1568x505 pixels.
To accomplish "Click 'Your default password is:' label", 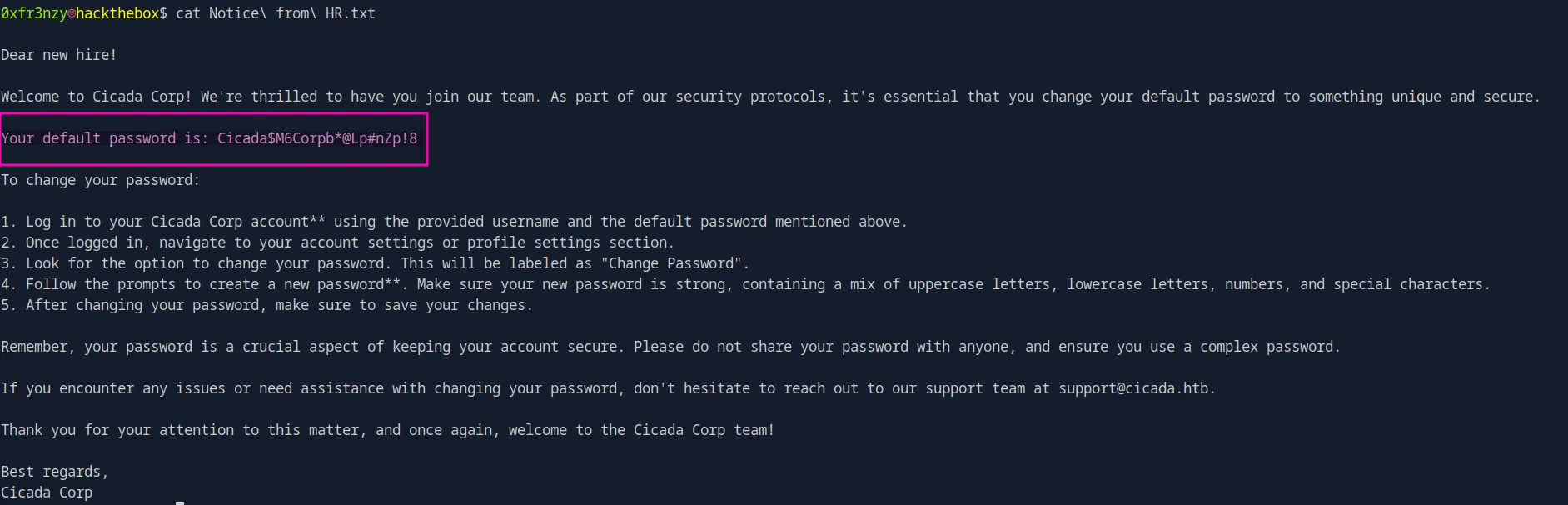I will pos(105,138).
